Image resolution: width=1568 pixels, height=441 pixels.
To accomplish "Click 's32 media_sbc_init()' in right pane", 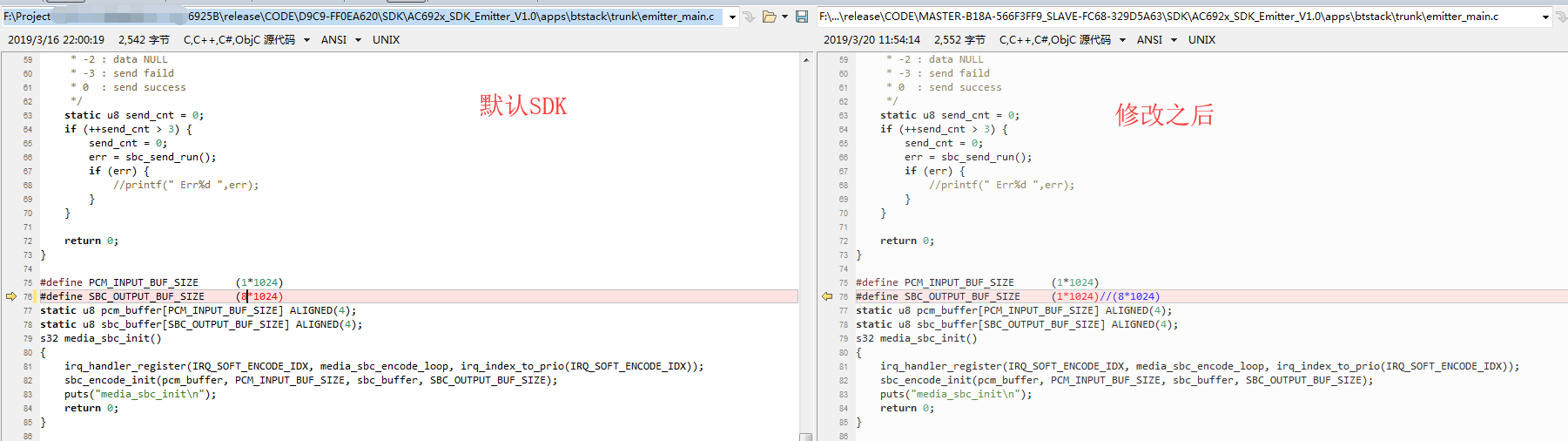I will tap(917, 338).
